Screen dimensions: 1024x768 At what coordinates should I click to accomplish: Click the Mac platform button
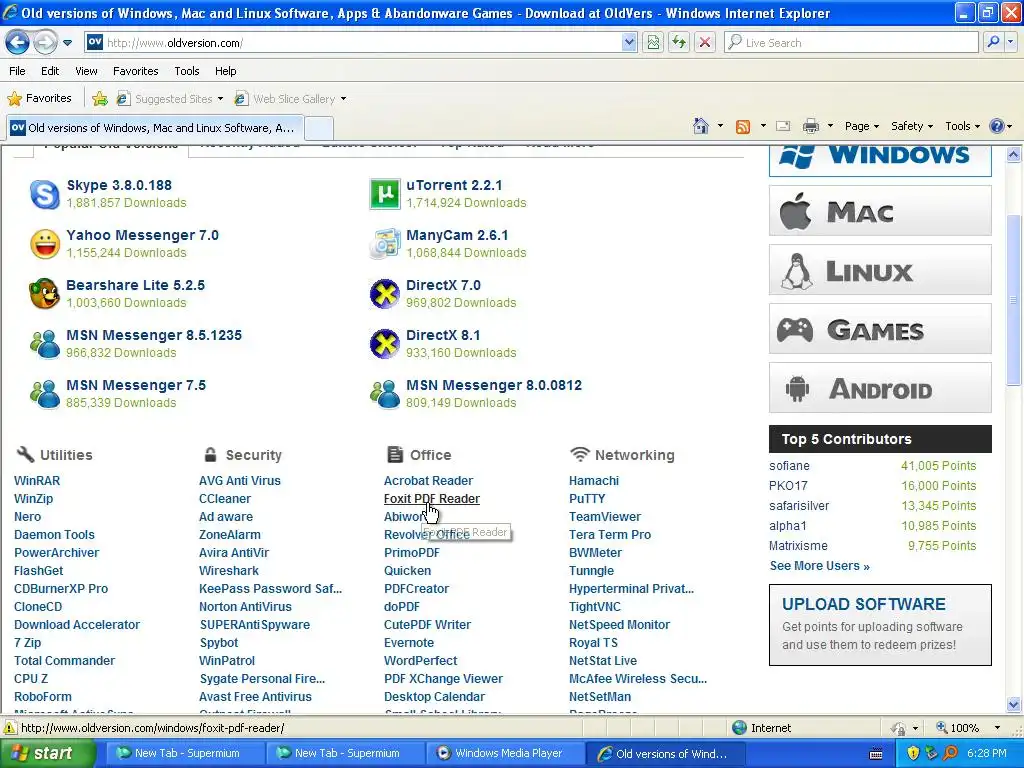pos(880,211)
